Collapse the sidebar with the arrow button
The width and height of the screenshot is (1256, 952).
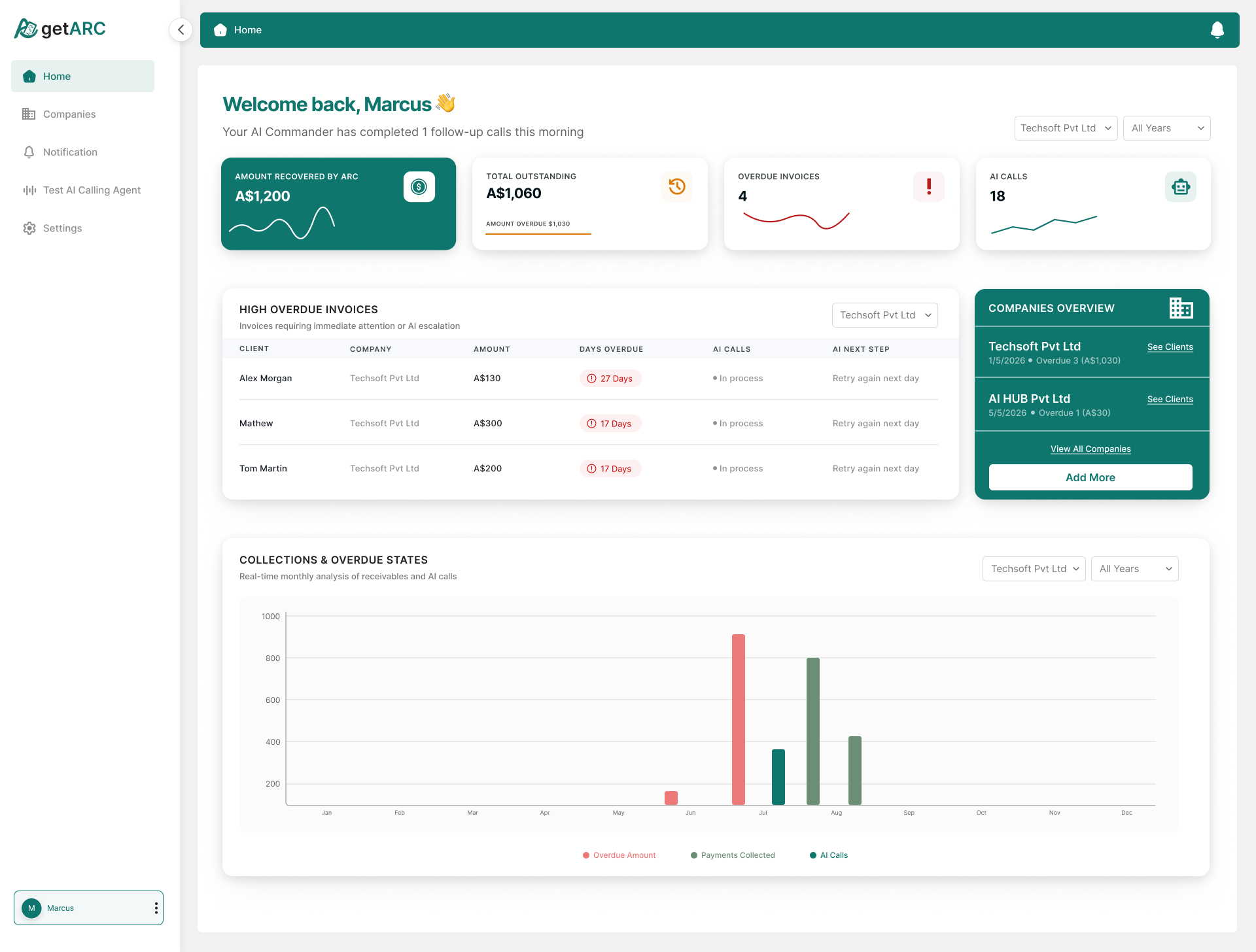181,30
